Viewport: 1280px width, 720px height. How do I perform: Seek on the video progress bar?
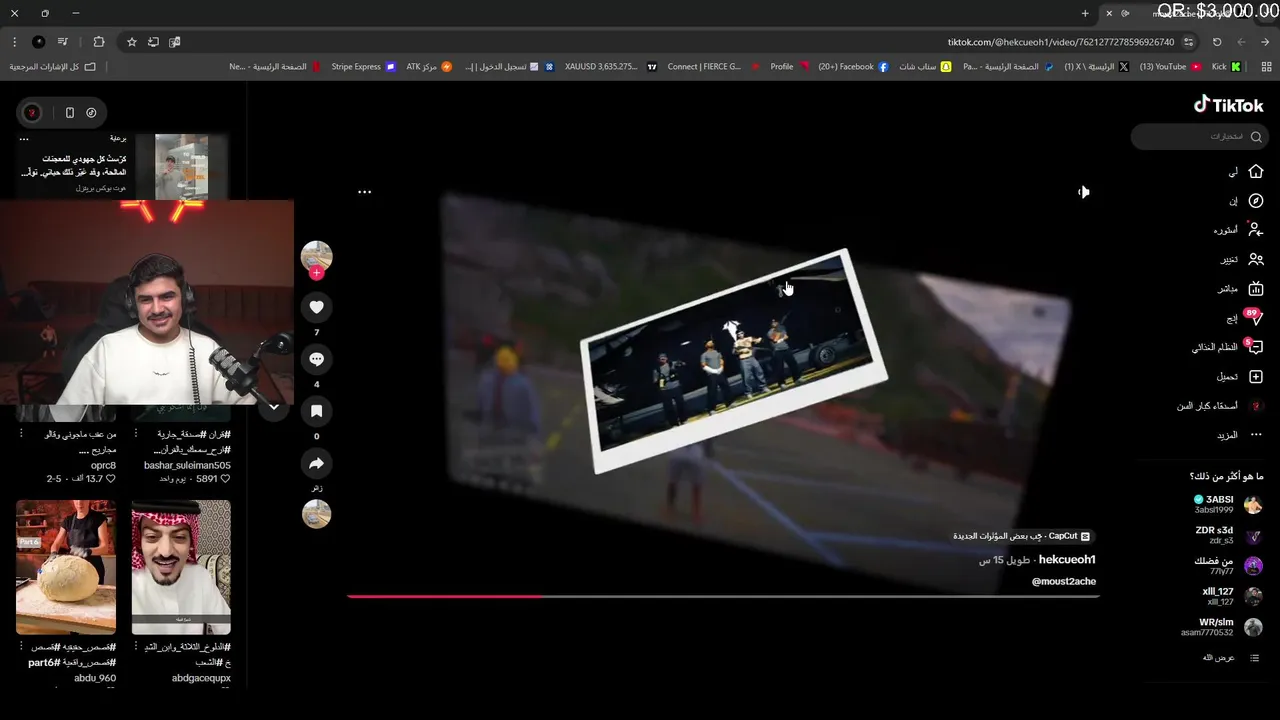[x=723, y=596]
